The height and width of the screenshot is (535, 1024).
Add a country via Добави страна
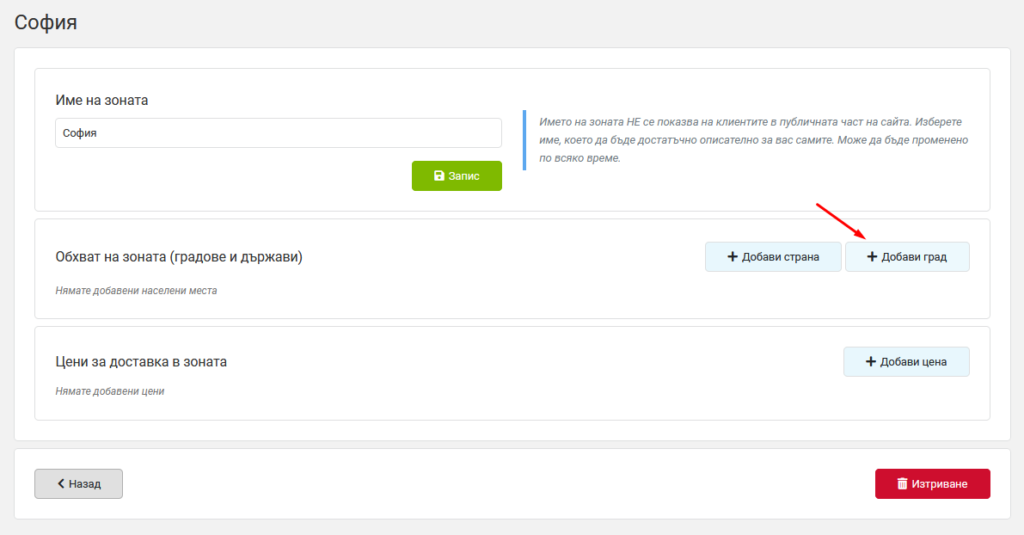[773, 257]
